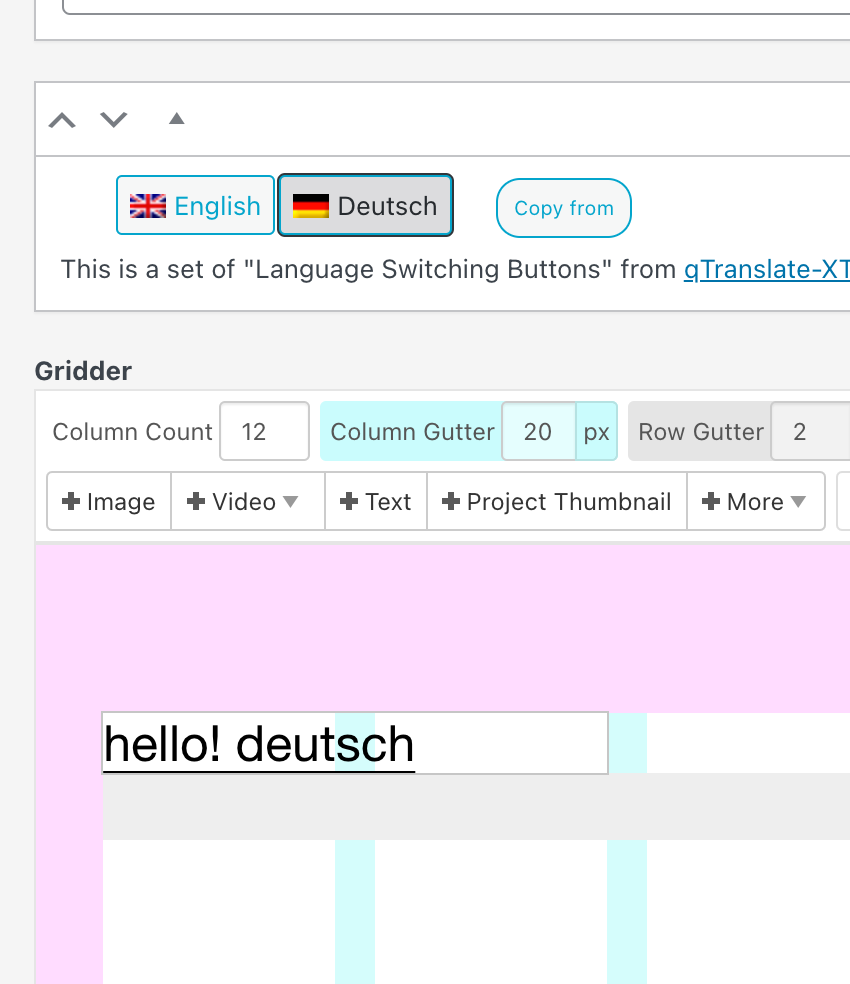850x984 pixels.
Task: Switch language editing to English
Action: (x=195, y=205)
